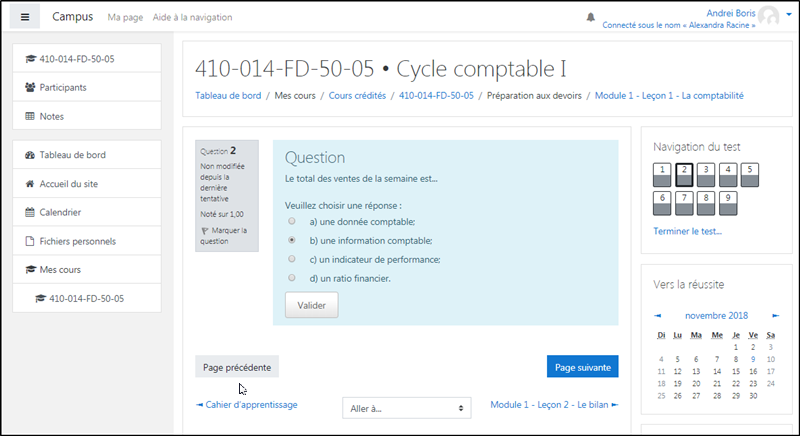Open Ma page in top navigation
The height and width of the screenshot is (436, 800).
[125, 18]
